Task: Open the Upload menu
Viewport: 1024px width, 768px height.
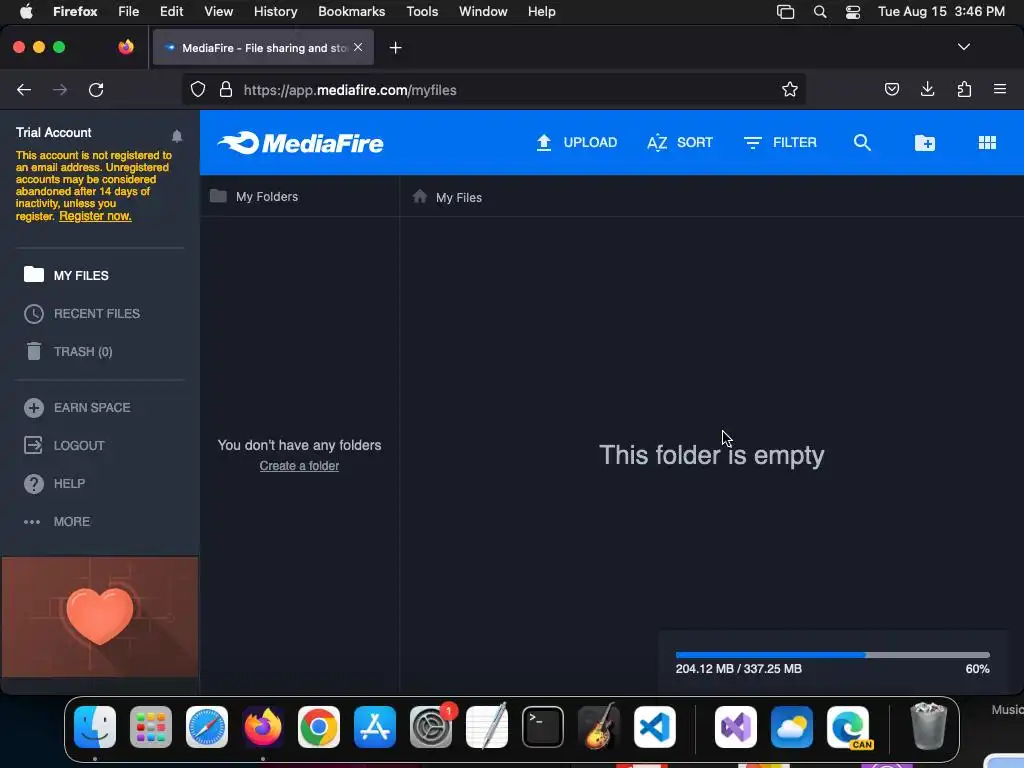Action: [x=576, y=142]
